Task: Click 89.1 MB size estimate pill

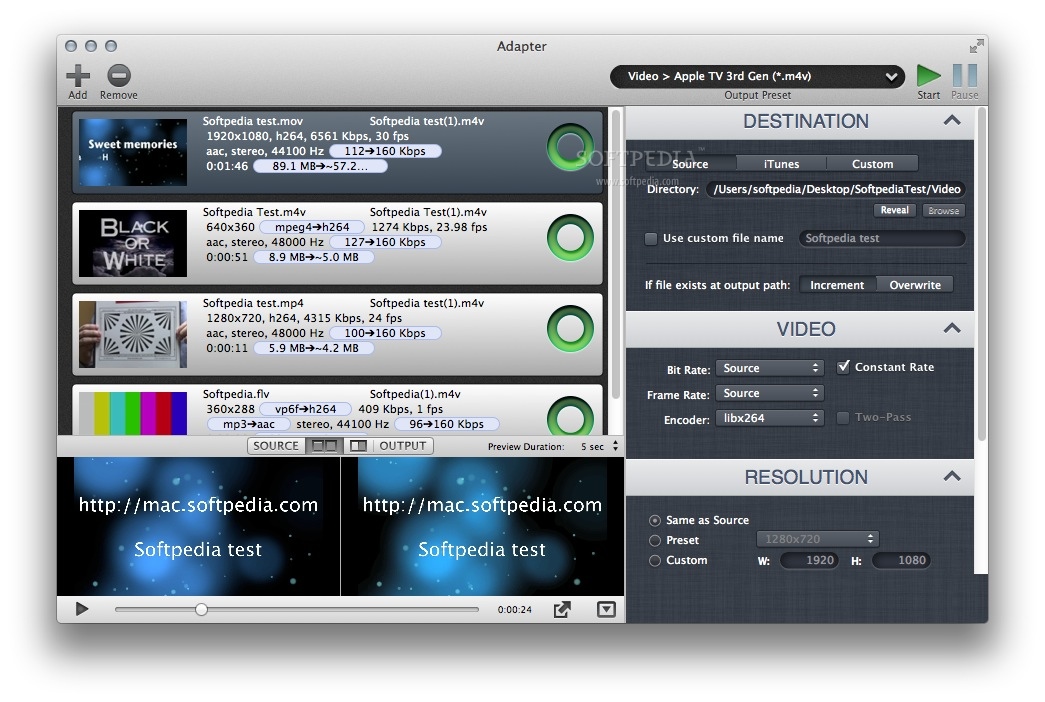Action: click(x=320, y=166)
